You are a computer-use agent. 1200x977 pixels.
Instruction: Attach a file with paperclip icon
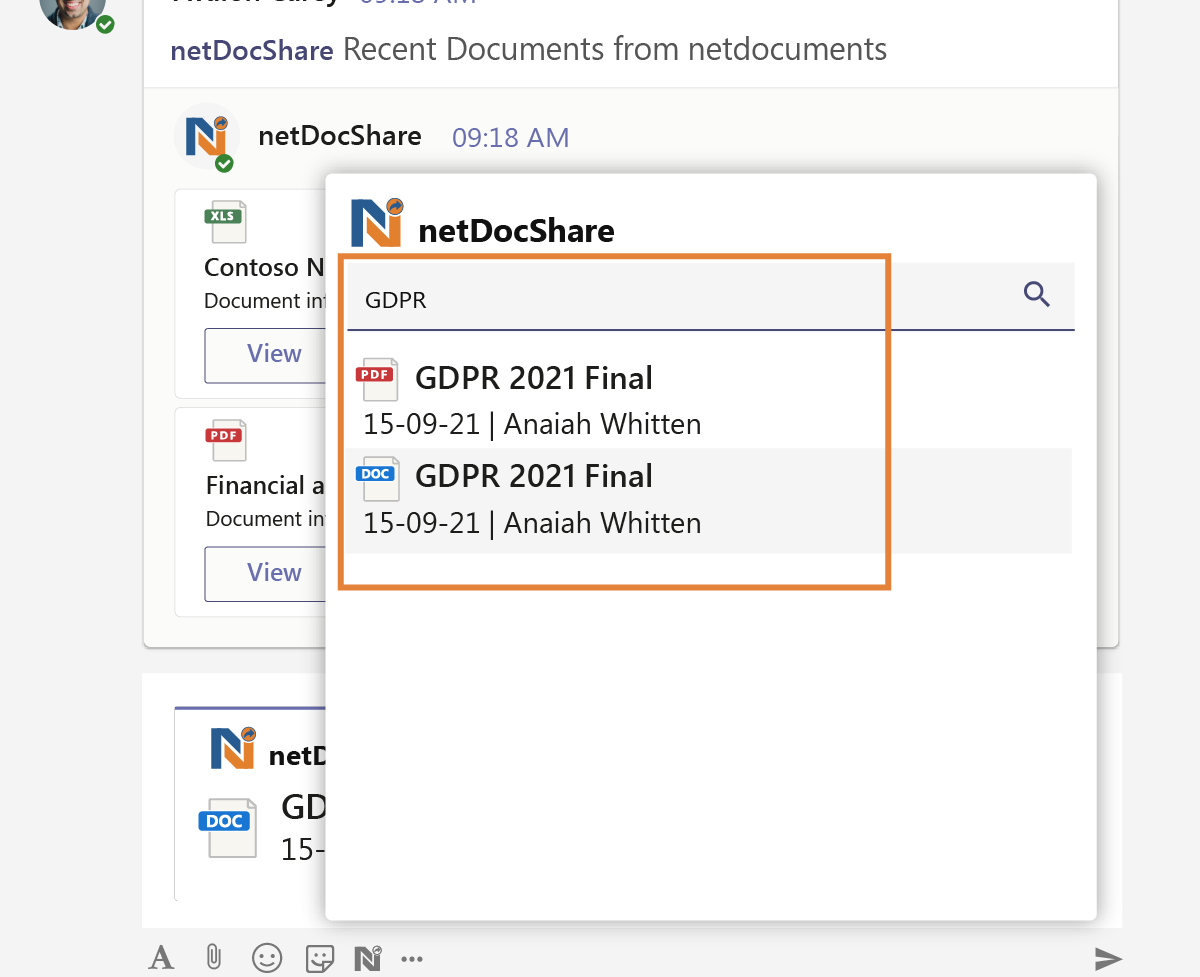coord(213,958)
